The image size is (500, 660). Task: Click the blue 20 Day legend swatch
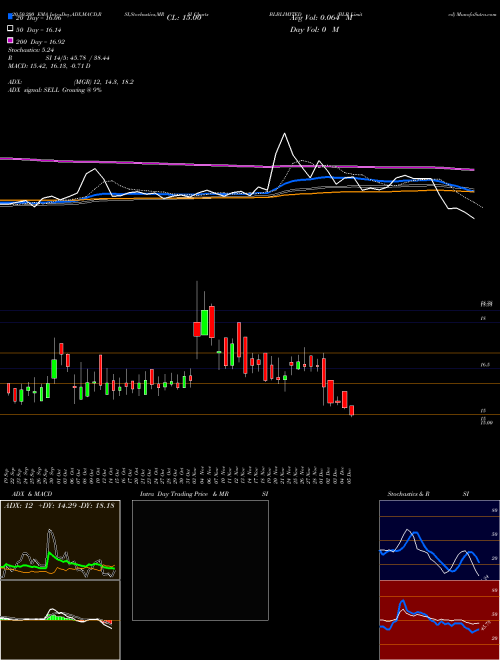(x=10, y=16)
